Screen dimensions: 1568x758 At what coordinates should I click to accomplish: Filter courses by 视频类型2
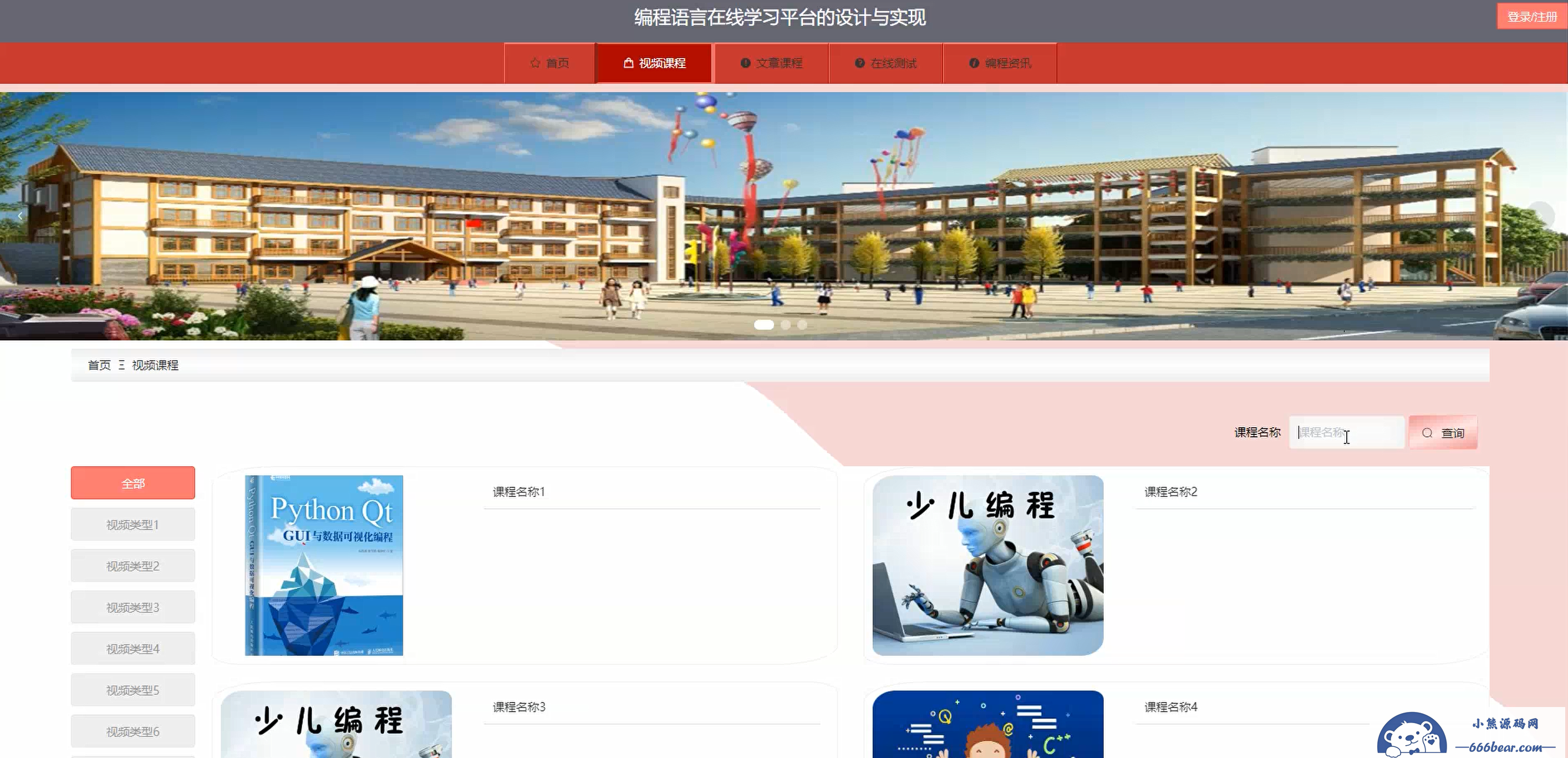tap(133, 566)
